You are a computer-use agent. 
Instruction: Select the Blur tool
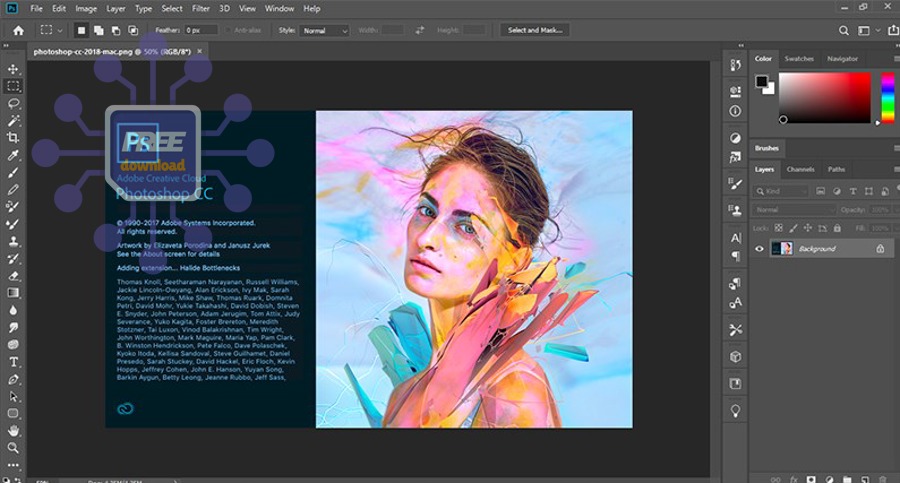[x=13, y=310]
